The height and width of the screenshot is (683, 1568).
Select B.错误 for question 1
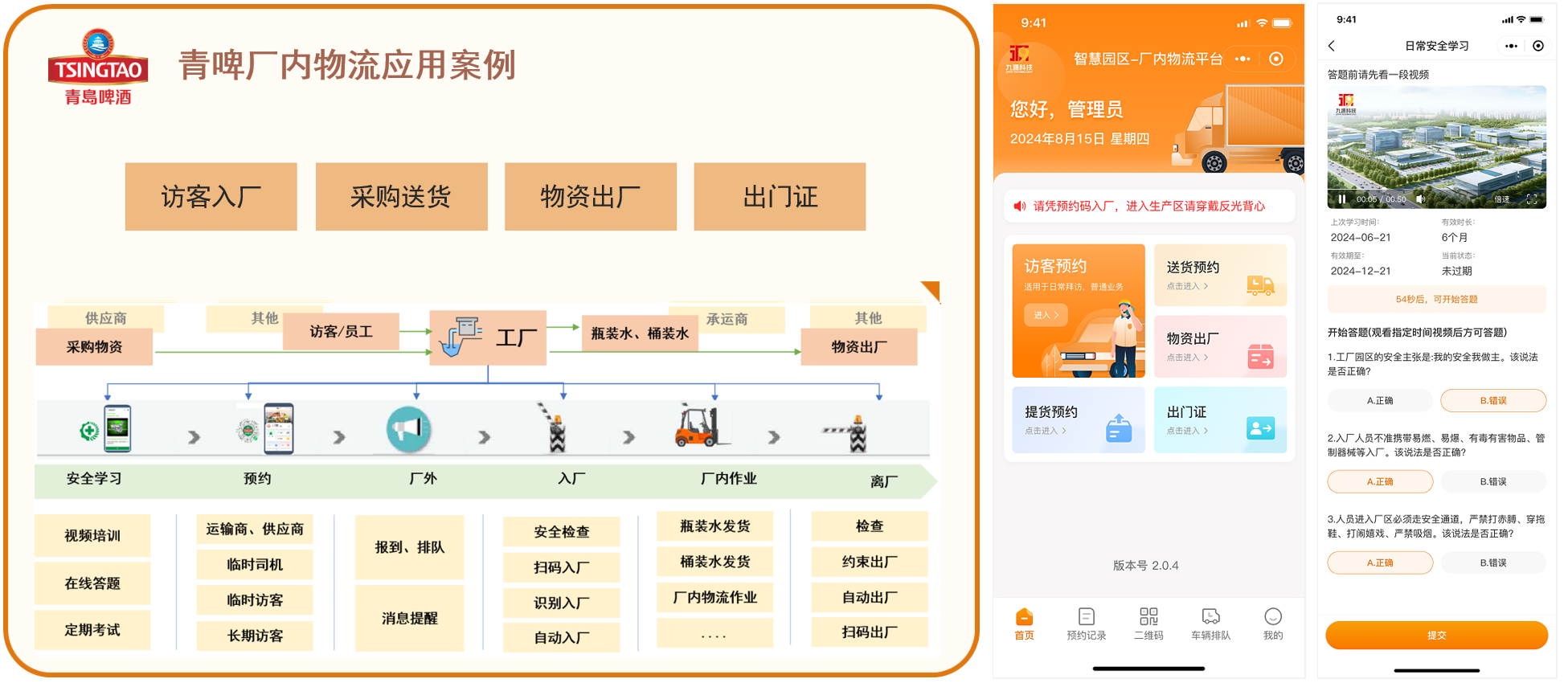1493,401
